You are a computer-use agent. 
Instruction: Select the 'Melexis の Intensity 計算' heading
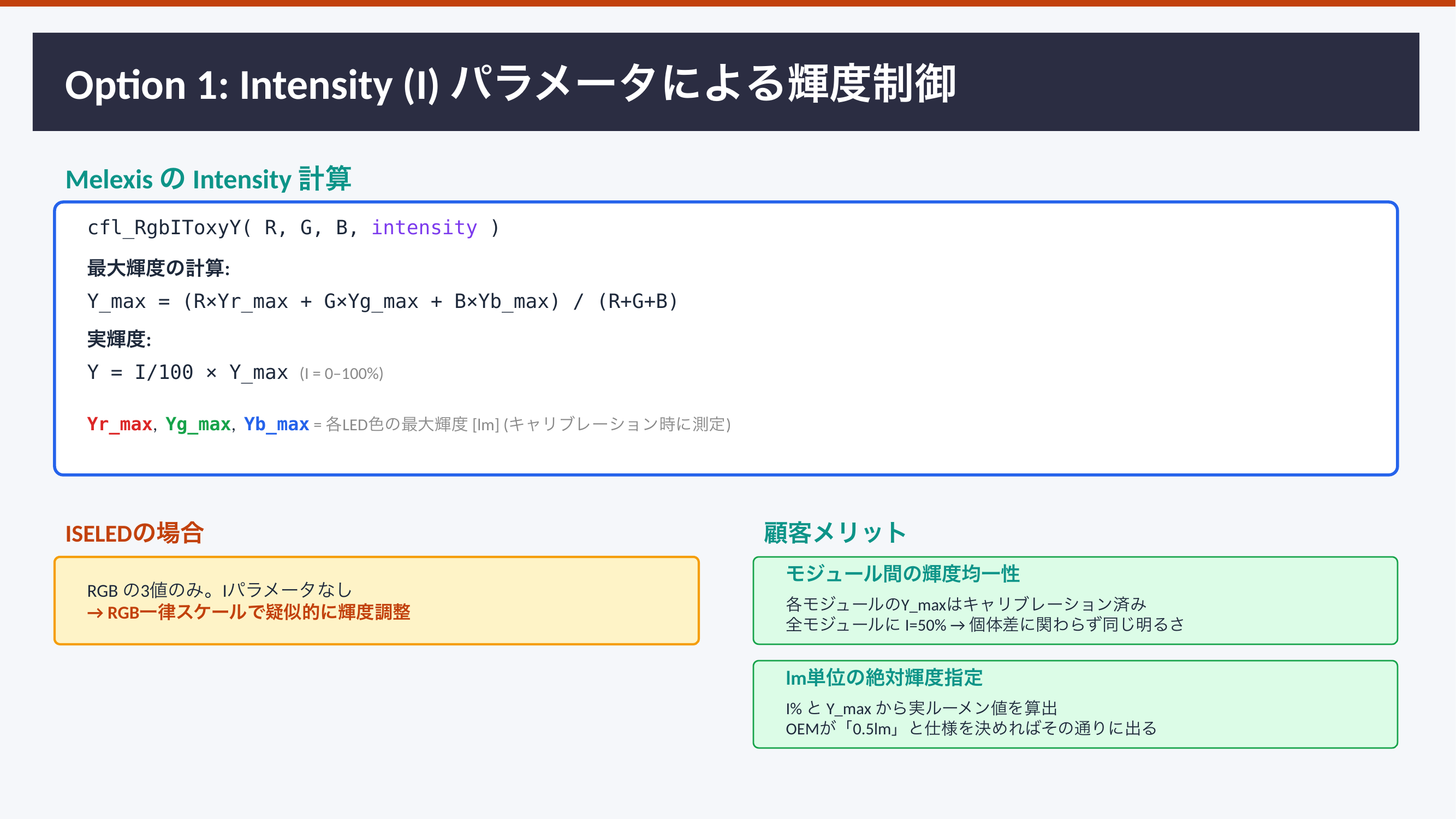click(208, 179)
